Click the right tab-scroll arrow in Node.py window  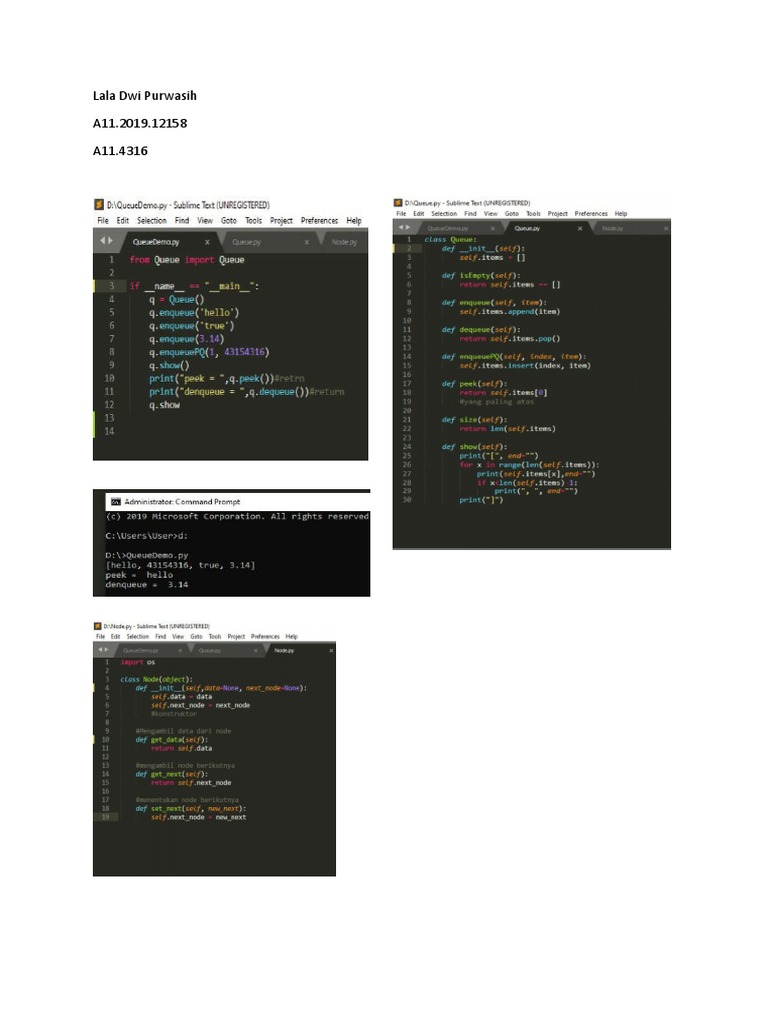[106, 650]
